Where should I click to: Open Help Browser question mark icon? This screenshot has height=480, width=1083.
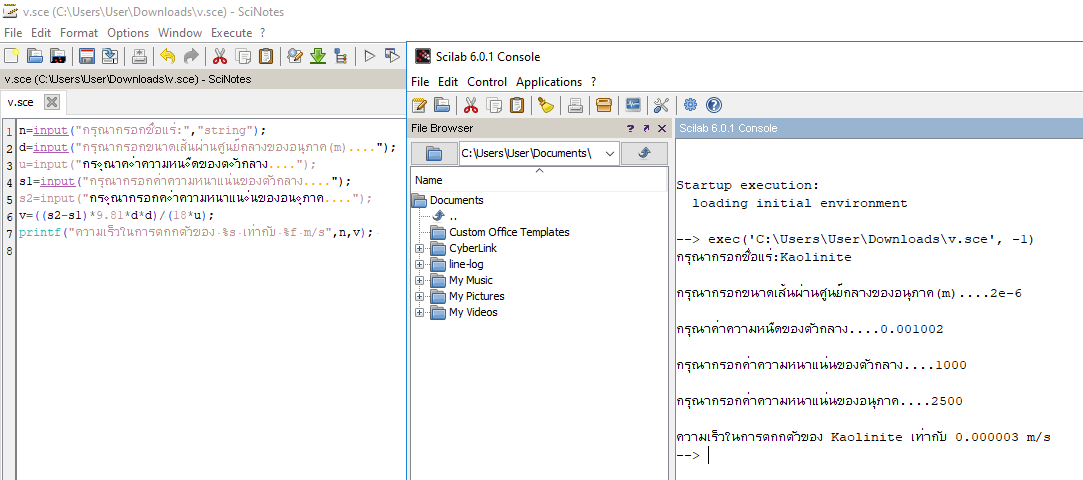pos(713,105)
